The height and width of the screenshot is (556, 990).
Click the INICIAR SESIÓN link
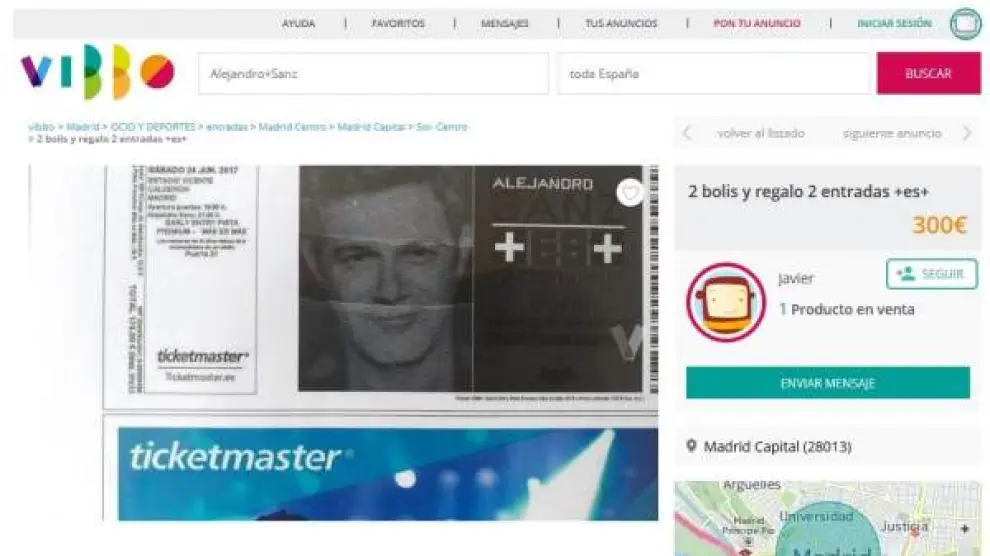pos(894,23)
